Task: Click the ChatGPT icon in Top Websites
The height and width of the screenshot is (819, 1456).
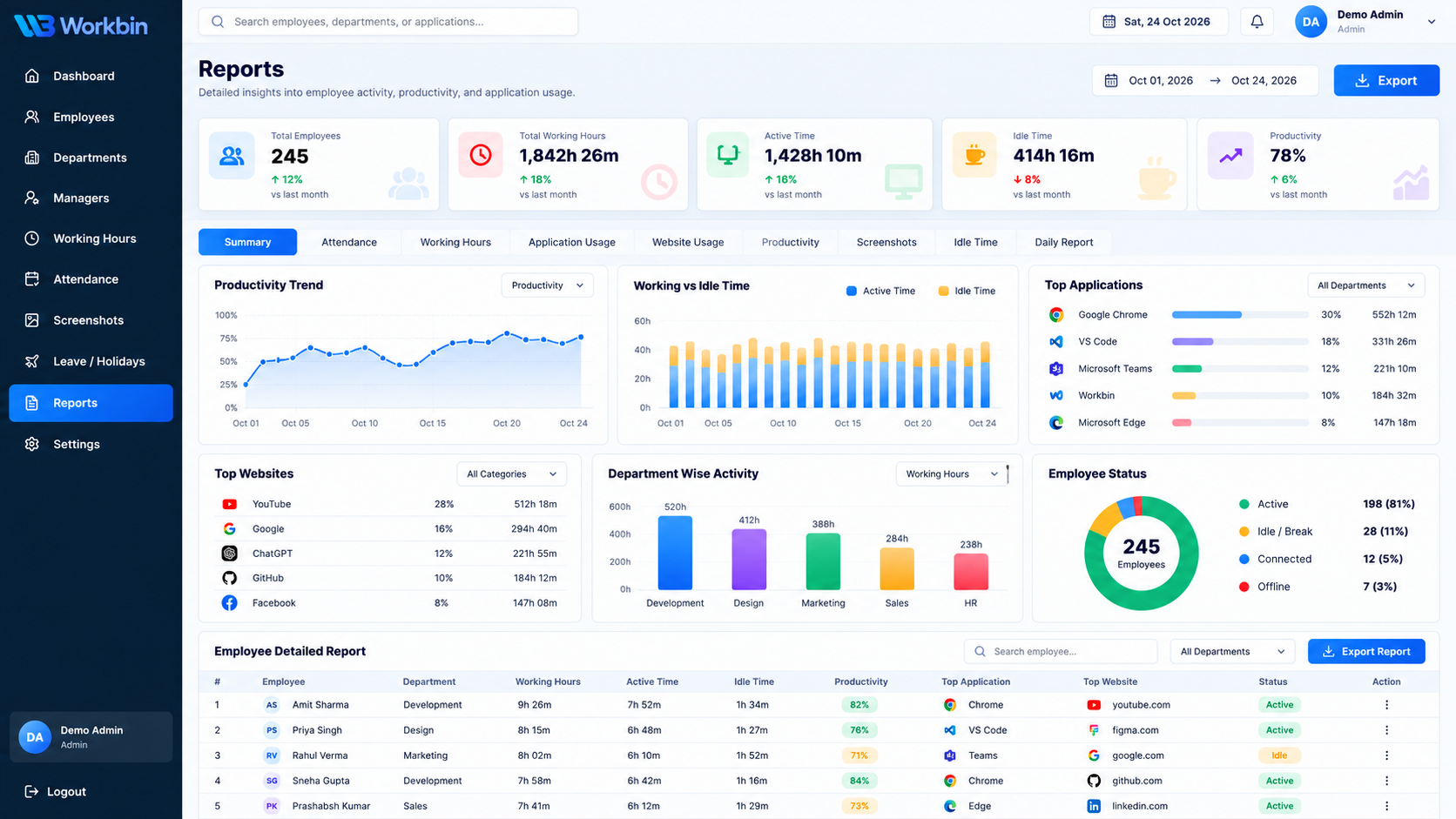Action: (x=229, y=554)
